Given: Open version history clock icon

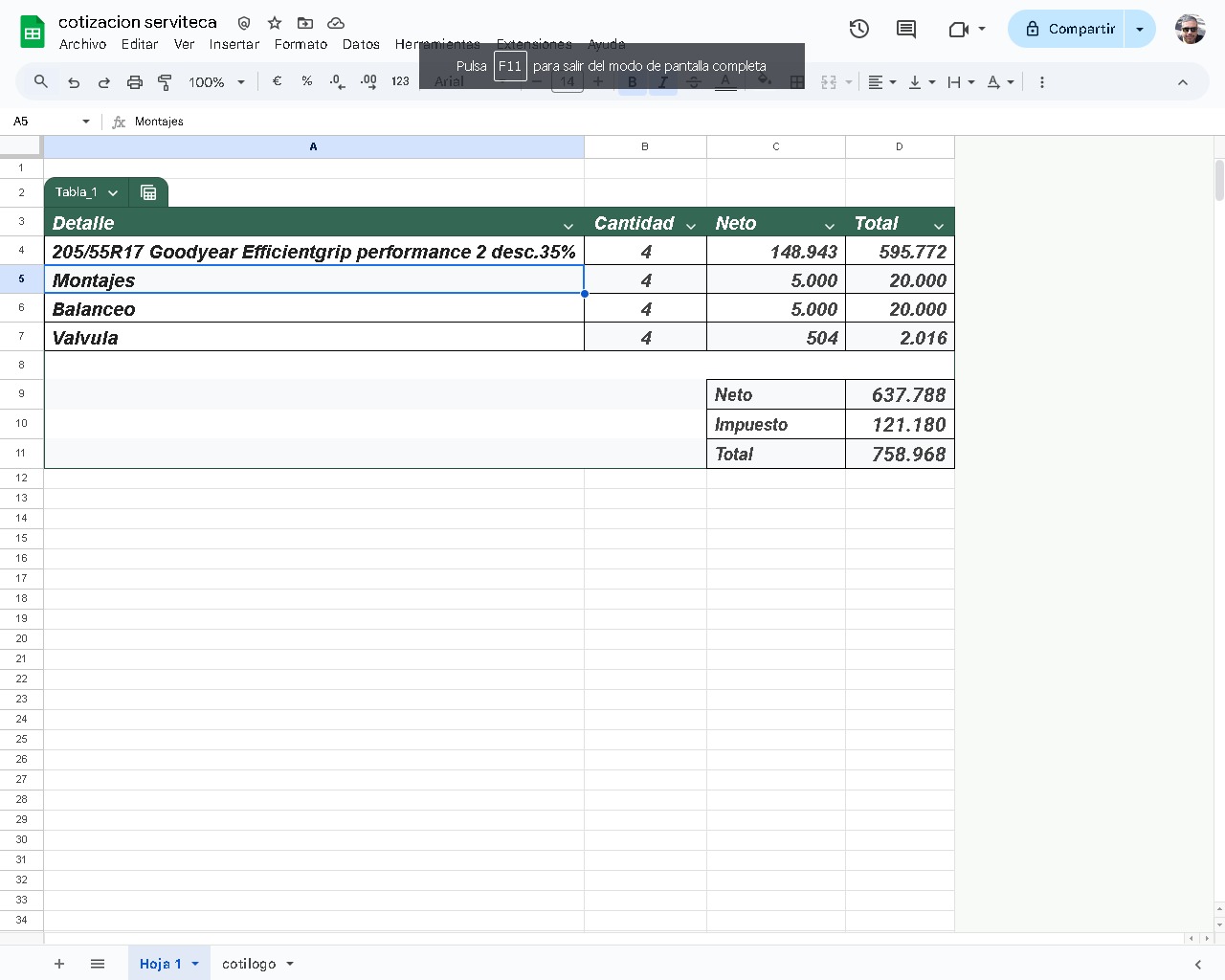Looking at the screenshot, I should [x=859, y=29].
